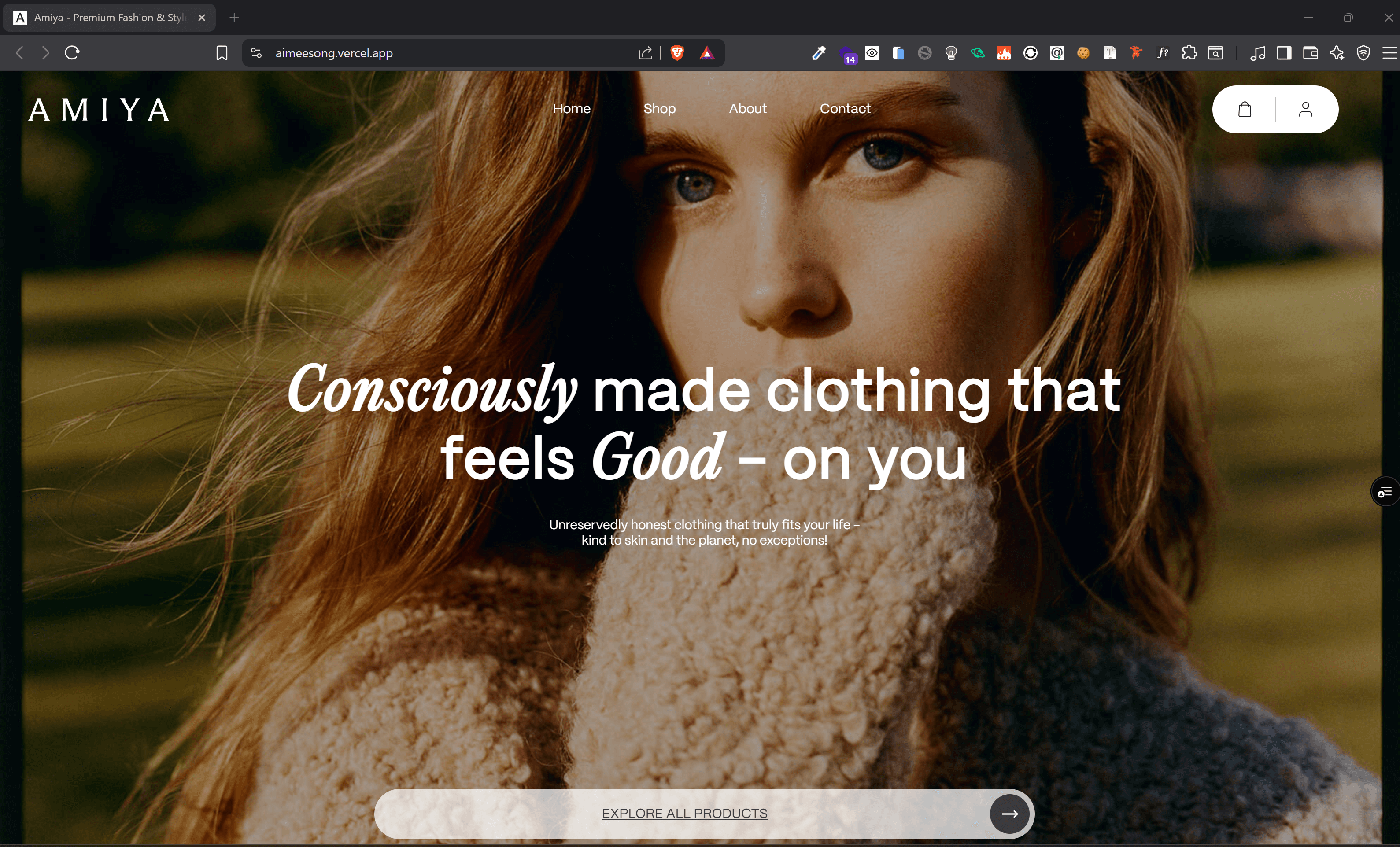Image resolution: width=1400 pixels, height=847 pixels.
Task: Open the Extensions puzzle piece menu
Action: tap(1189, 53)
